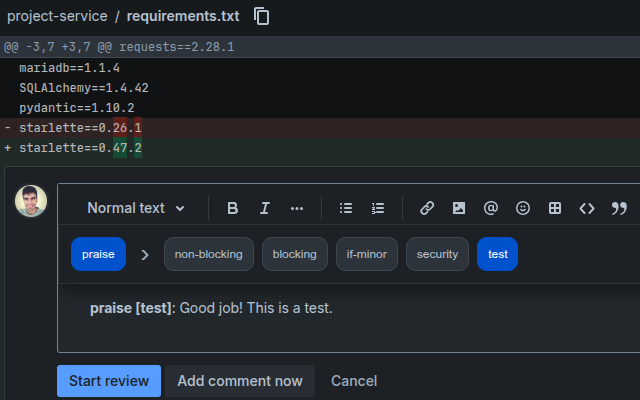
Task: Toggle the security decoration
Action: (x=437, y=254)
